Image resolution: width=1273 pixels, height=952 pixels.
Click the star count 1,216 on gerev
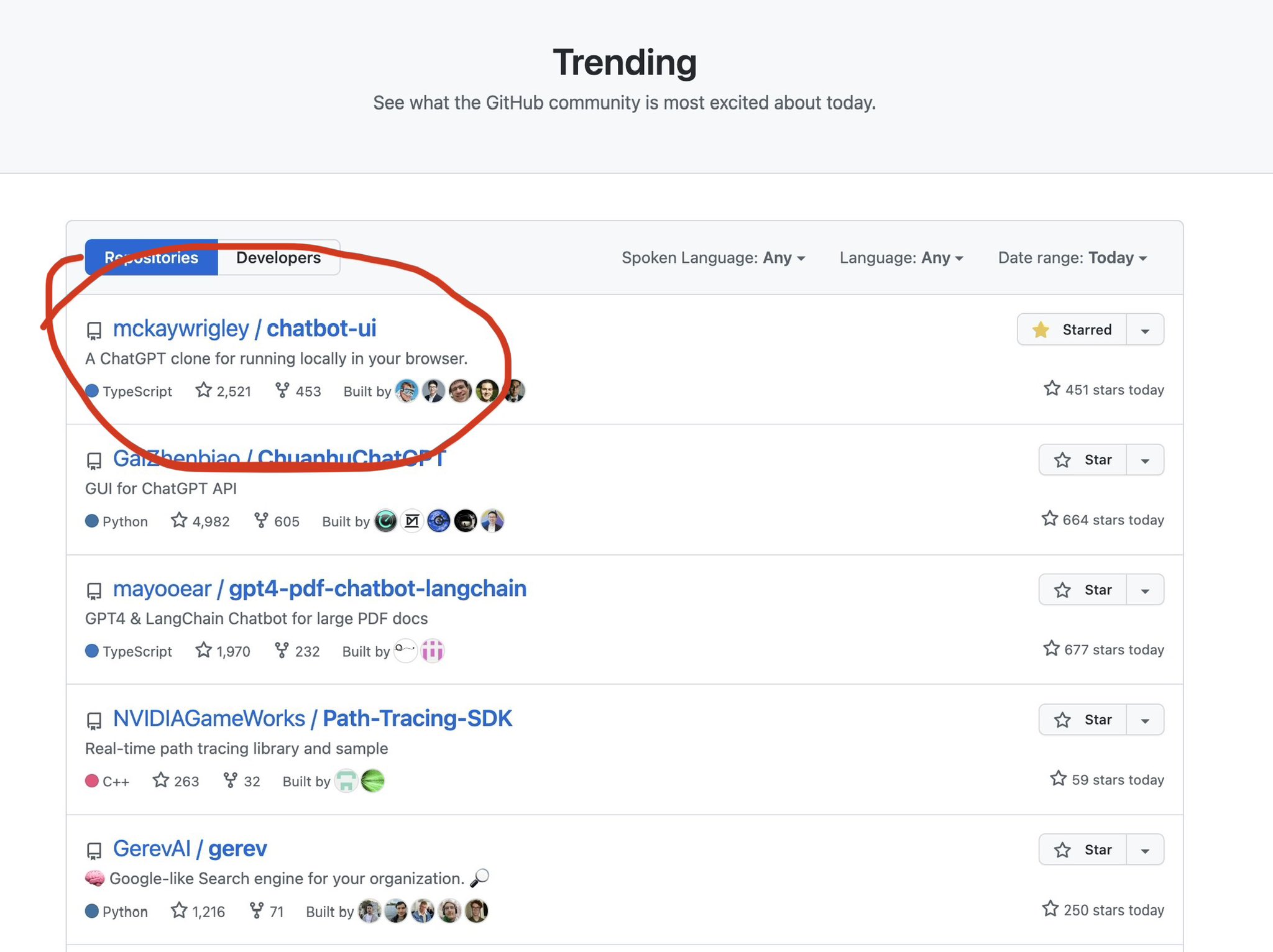209,911
